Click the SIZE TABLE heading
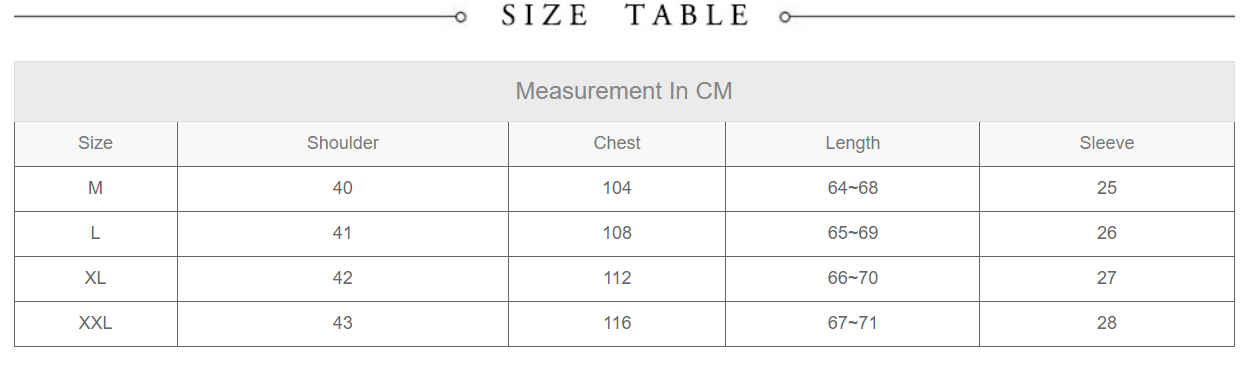1248x385 pixels. [x=625, y=16]
